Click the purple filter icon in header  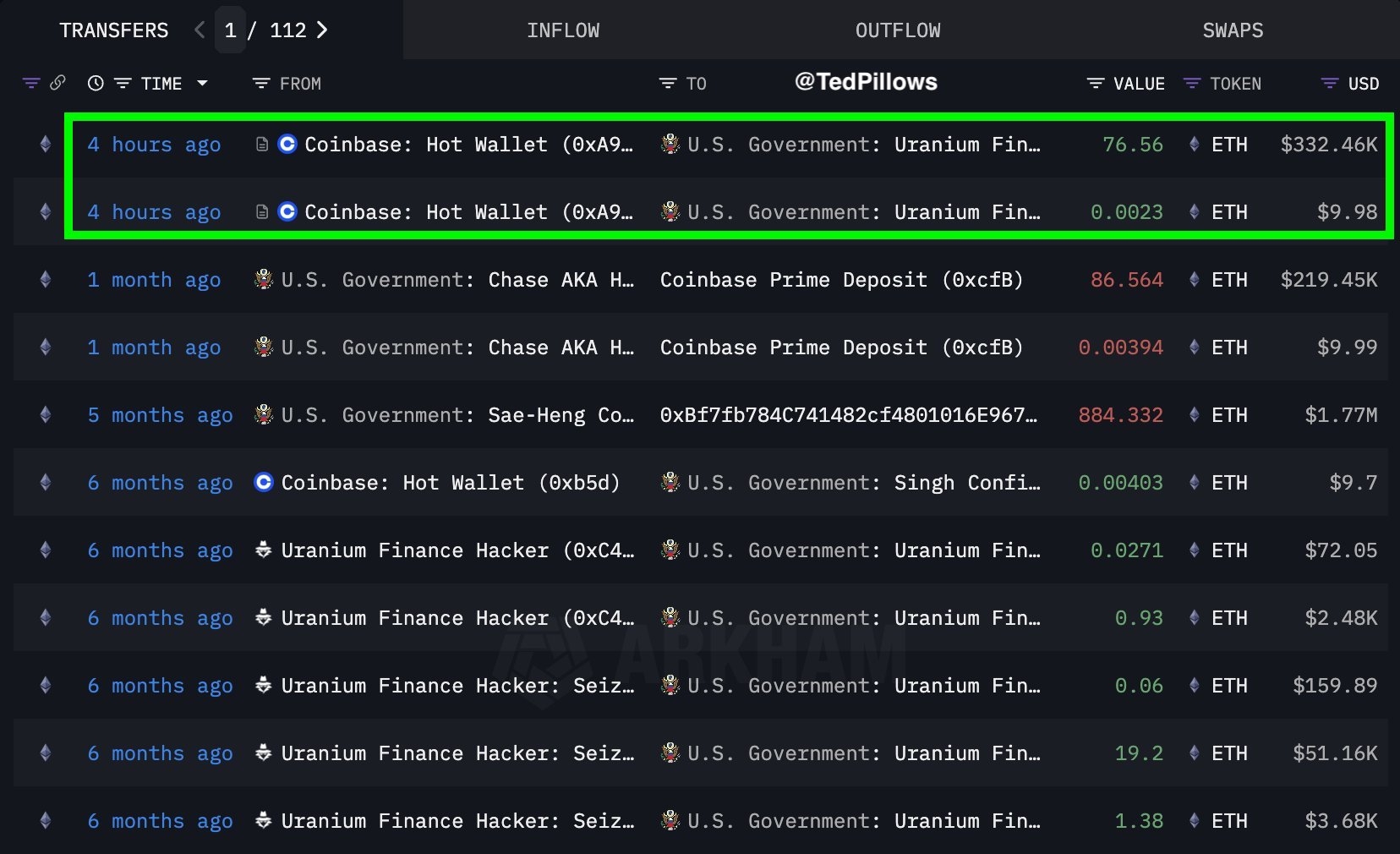31,83
